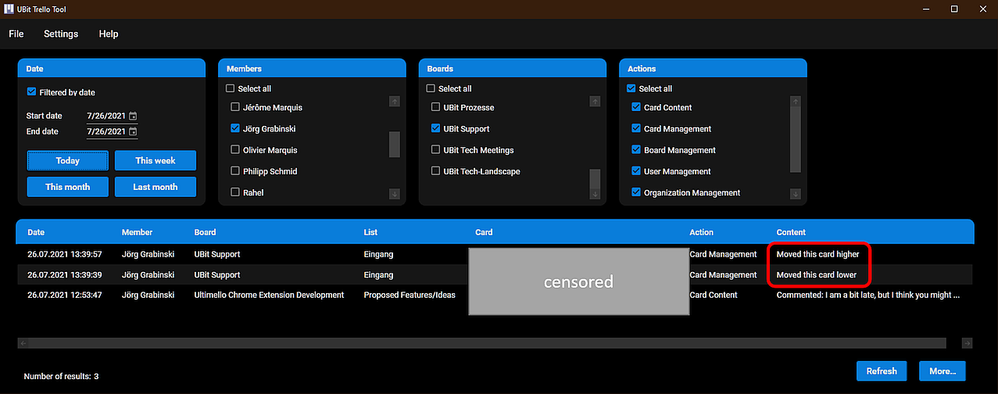Sort results by the Action column header

coord(701,232)
